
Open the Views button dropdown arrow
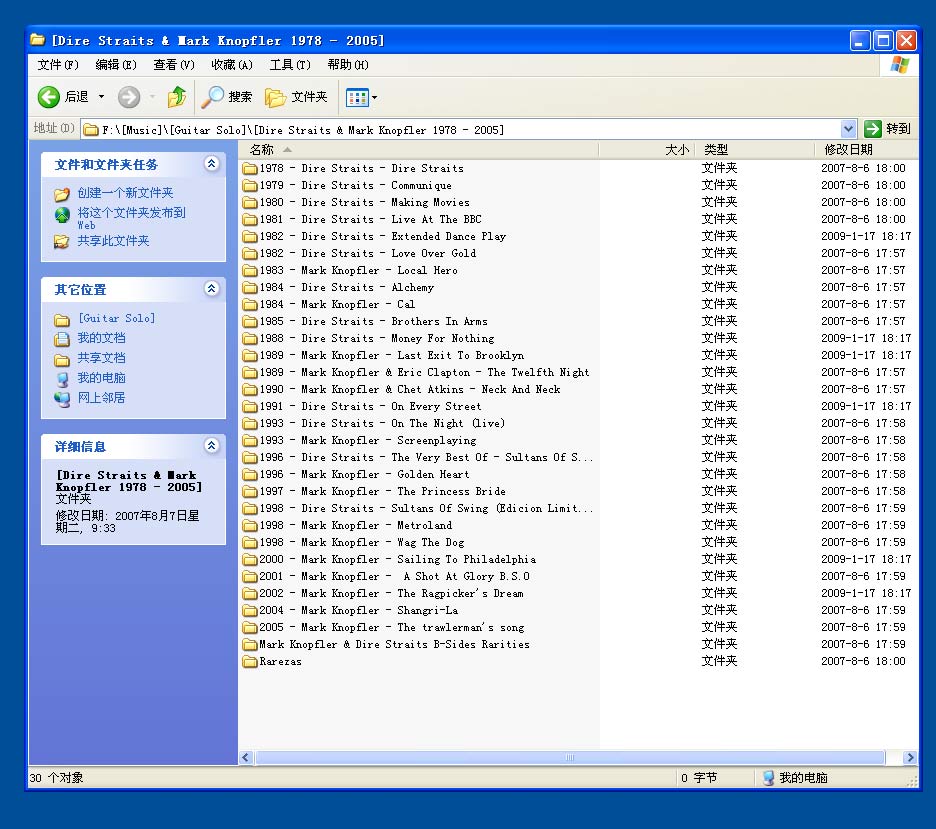click(x=374, y=97)
